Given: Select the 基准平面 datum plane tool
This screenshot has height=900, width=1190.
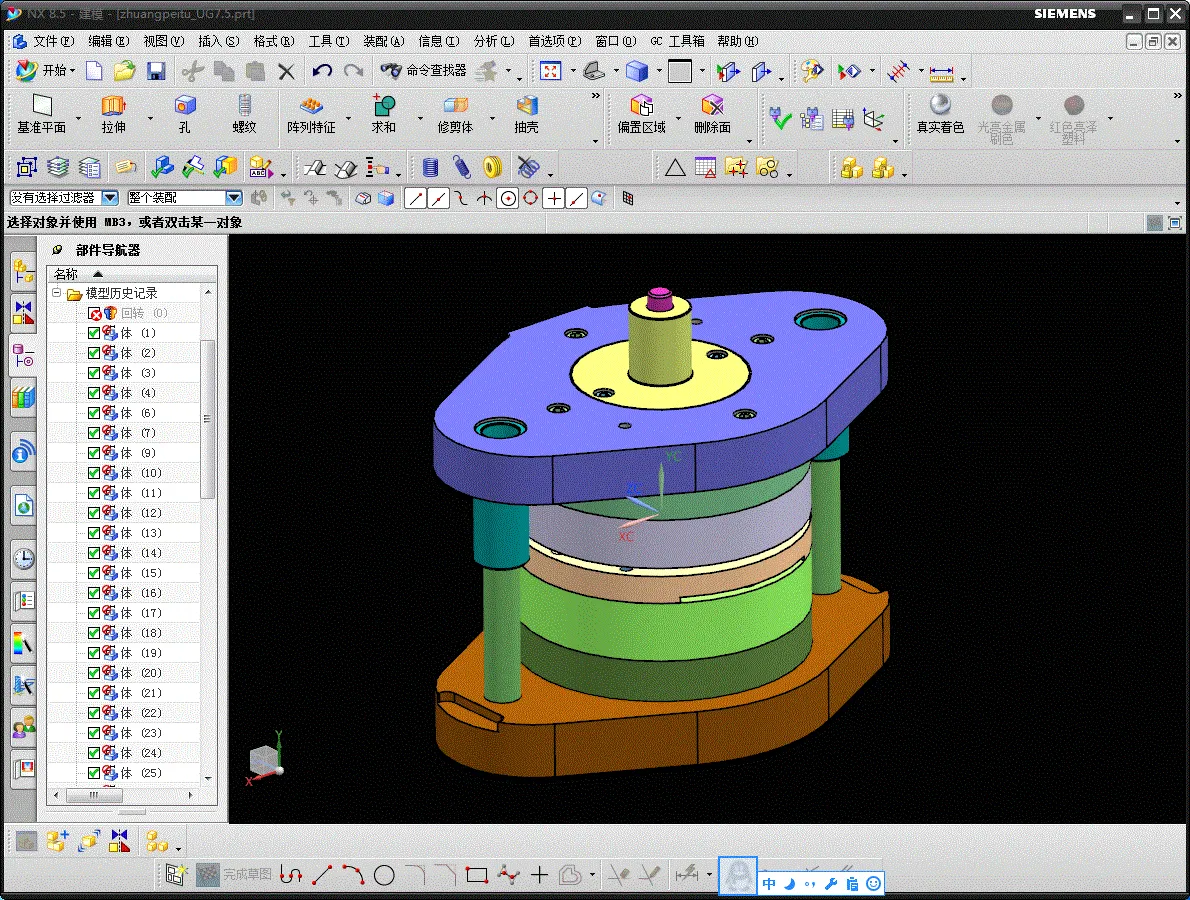Looking at the screenshot, I should click(x=42, y=114).
